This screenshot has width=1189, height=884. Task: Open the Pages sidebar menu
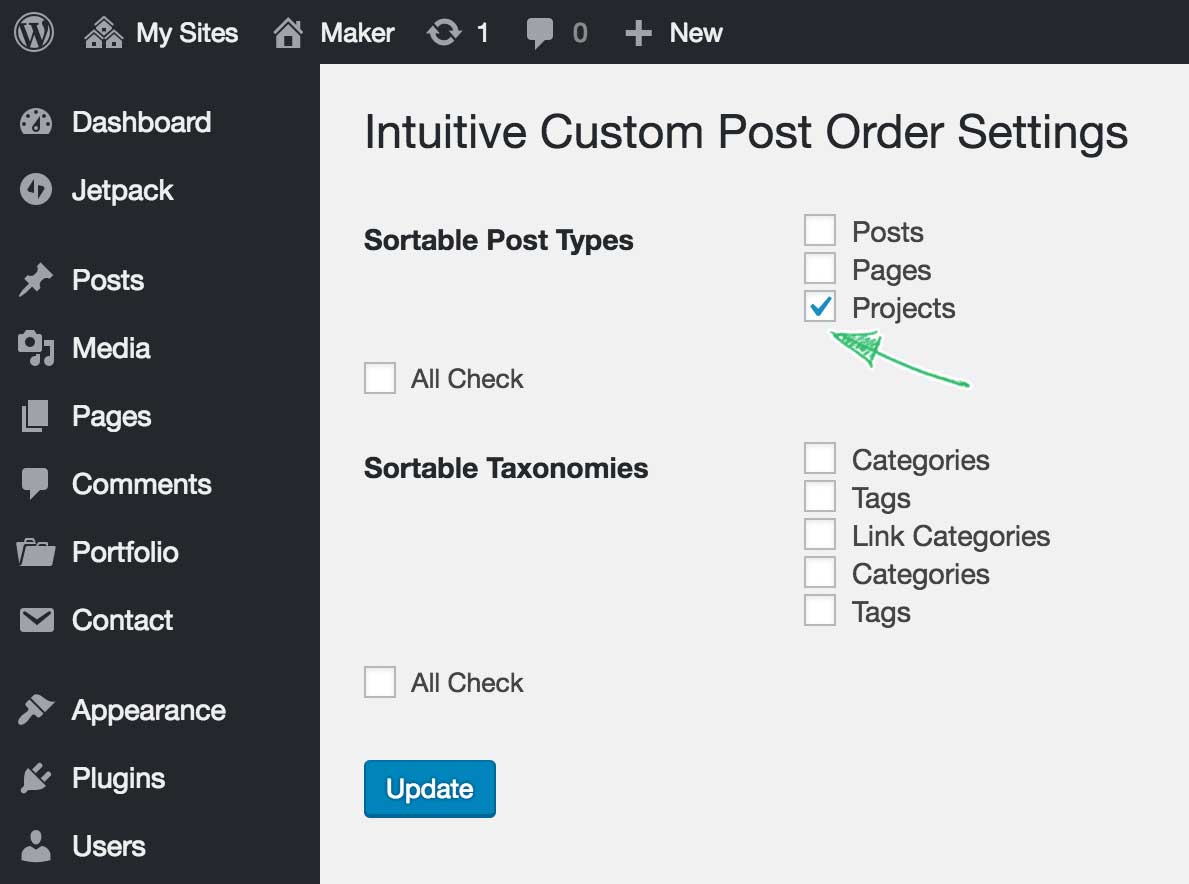point(111,416)
